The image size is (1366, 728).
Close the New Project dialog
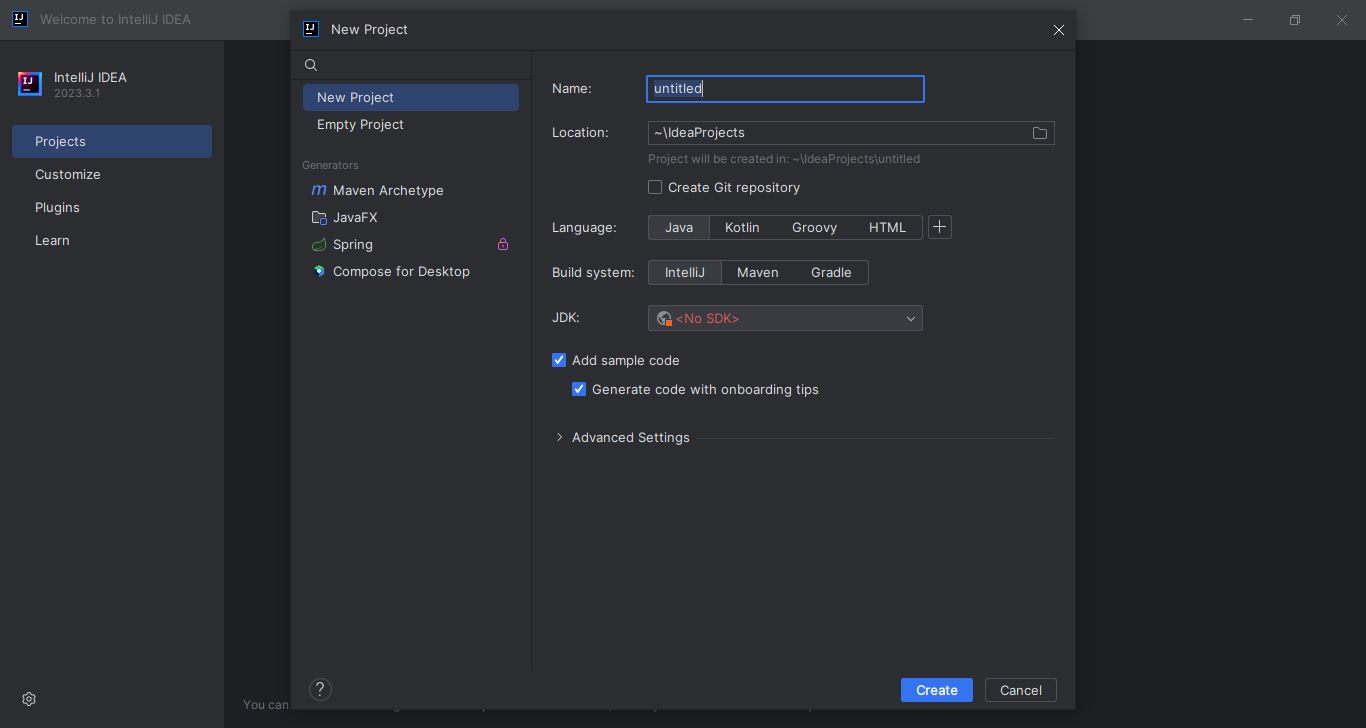(1059, 30)
